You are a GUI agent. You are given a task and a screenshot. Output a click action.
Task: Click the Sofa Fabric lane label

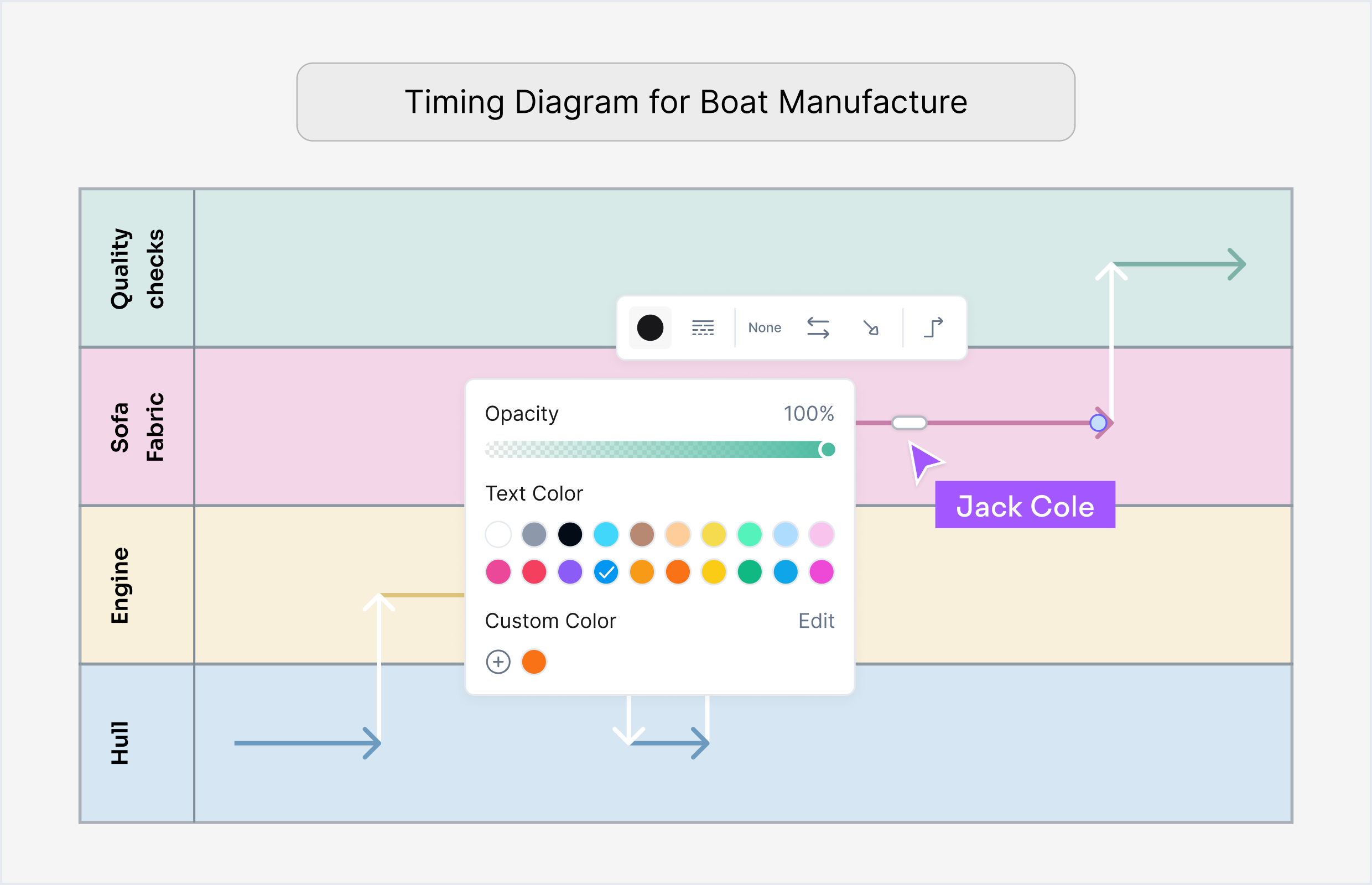coord(137,427)
